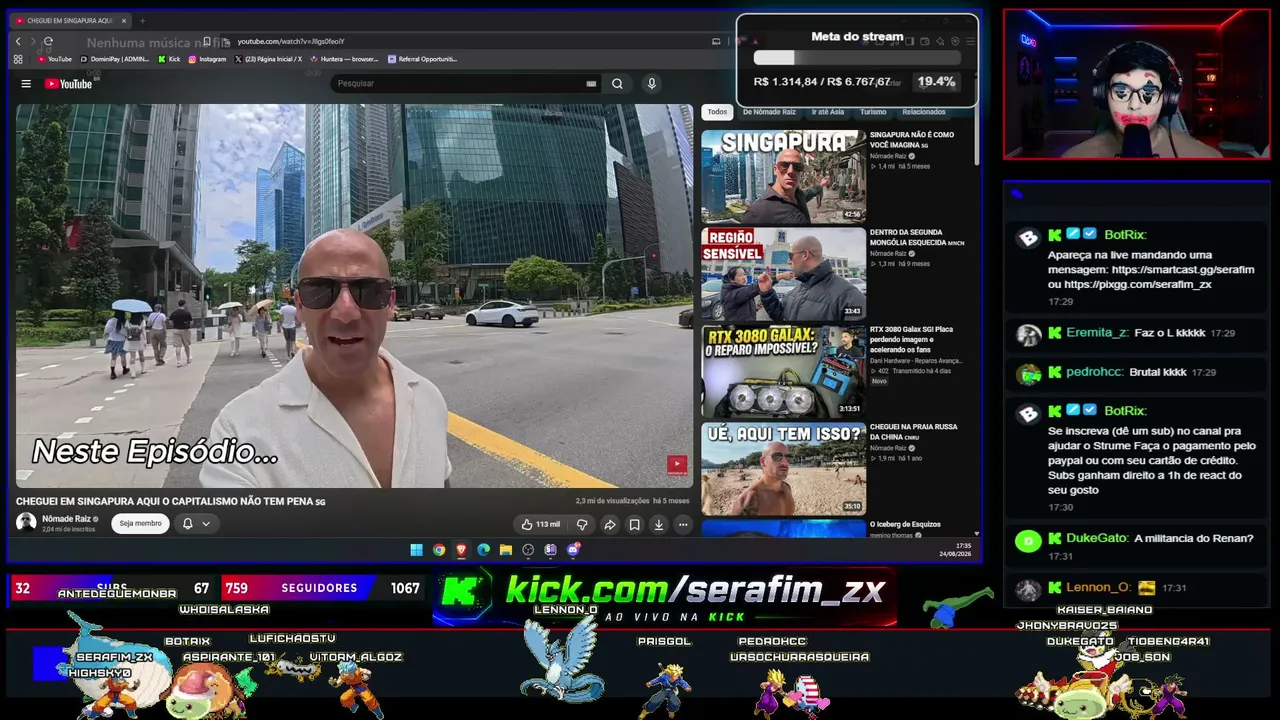Open the UÉ, AQUI TEM ISSO? thumbnail
1280x720 pixels.
coord(783,469)
